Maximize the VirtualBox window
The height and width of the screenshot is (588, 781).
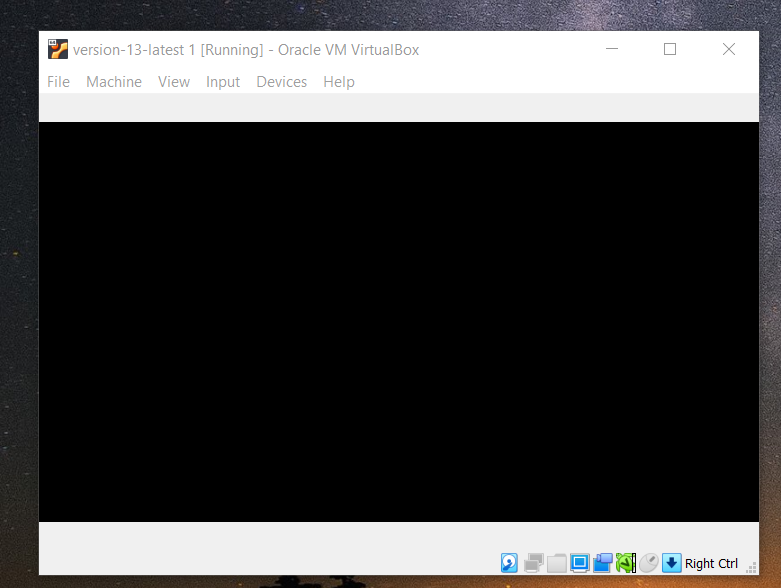pyautogui.click(x=670, y=49)
